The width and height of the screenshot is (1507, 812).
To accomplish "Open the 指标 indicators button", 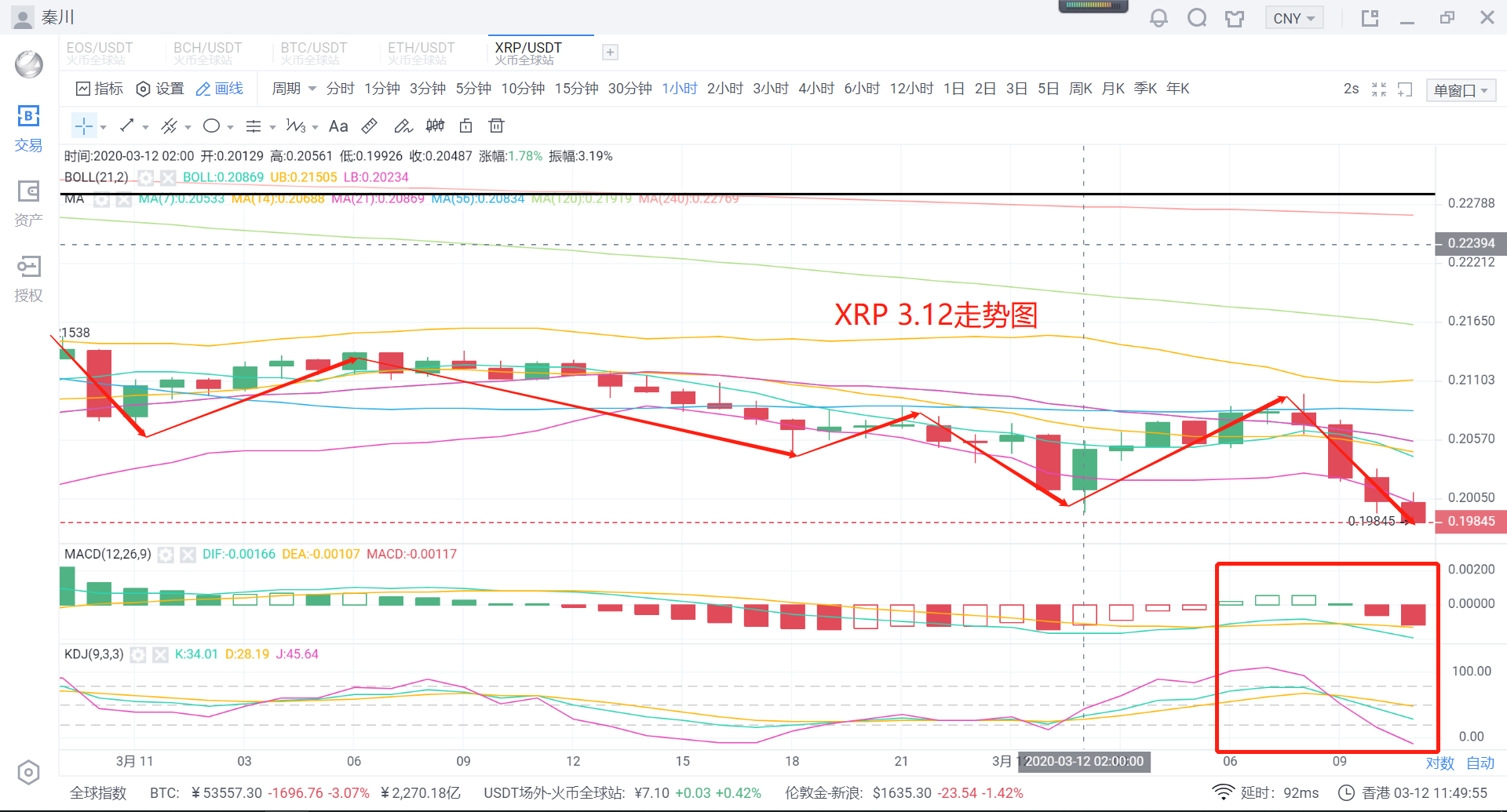I will (x=99, y=89).
